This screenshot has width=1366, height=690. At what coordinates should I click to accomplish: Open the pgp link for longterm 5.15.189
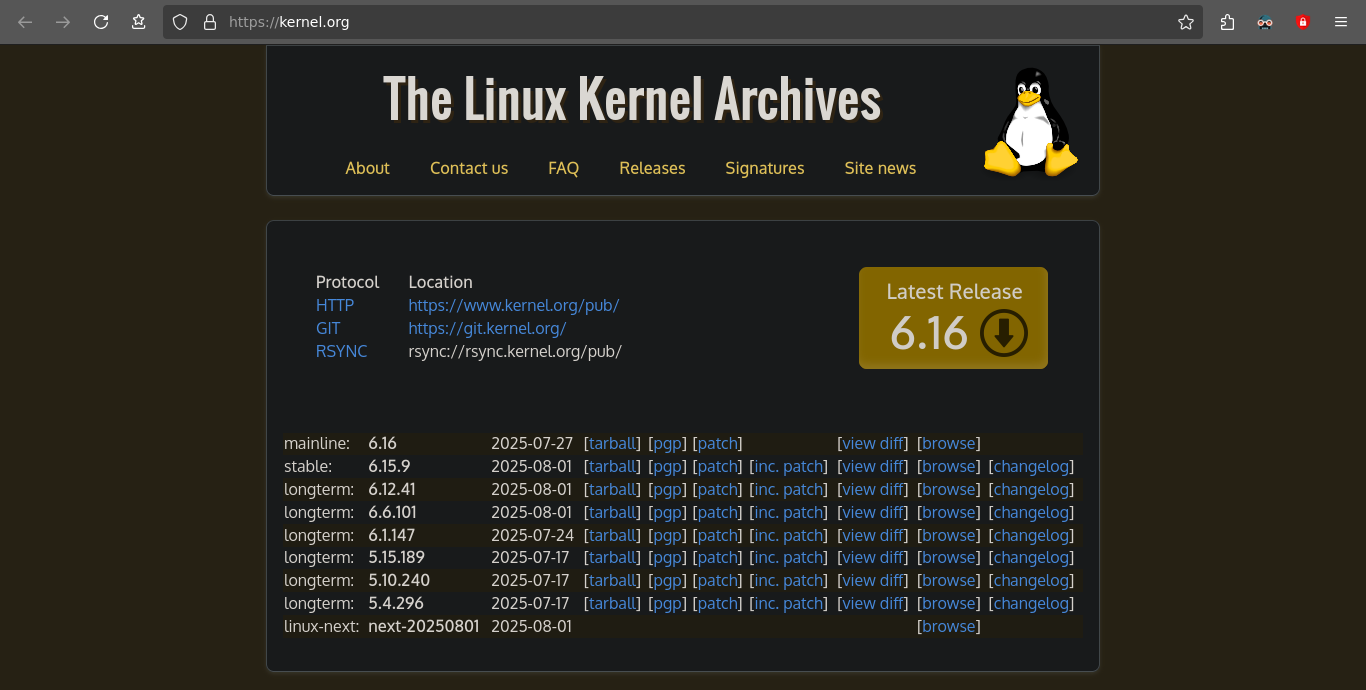click(668, 557)
